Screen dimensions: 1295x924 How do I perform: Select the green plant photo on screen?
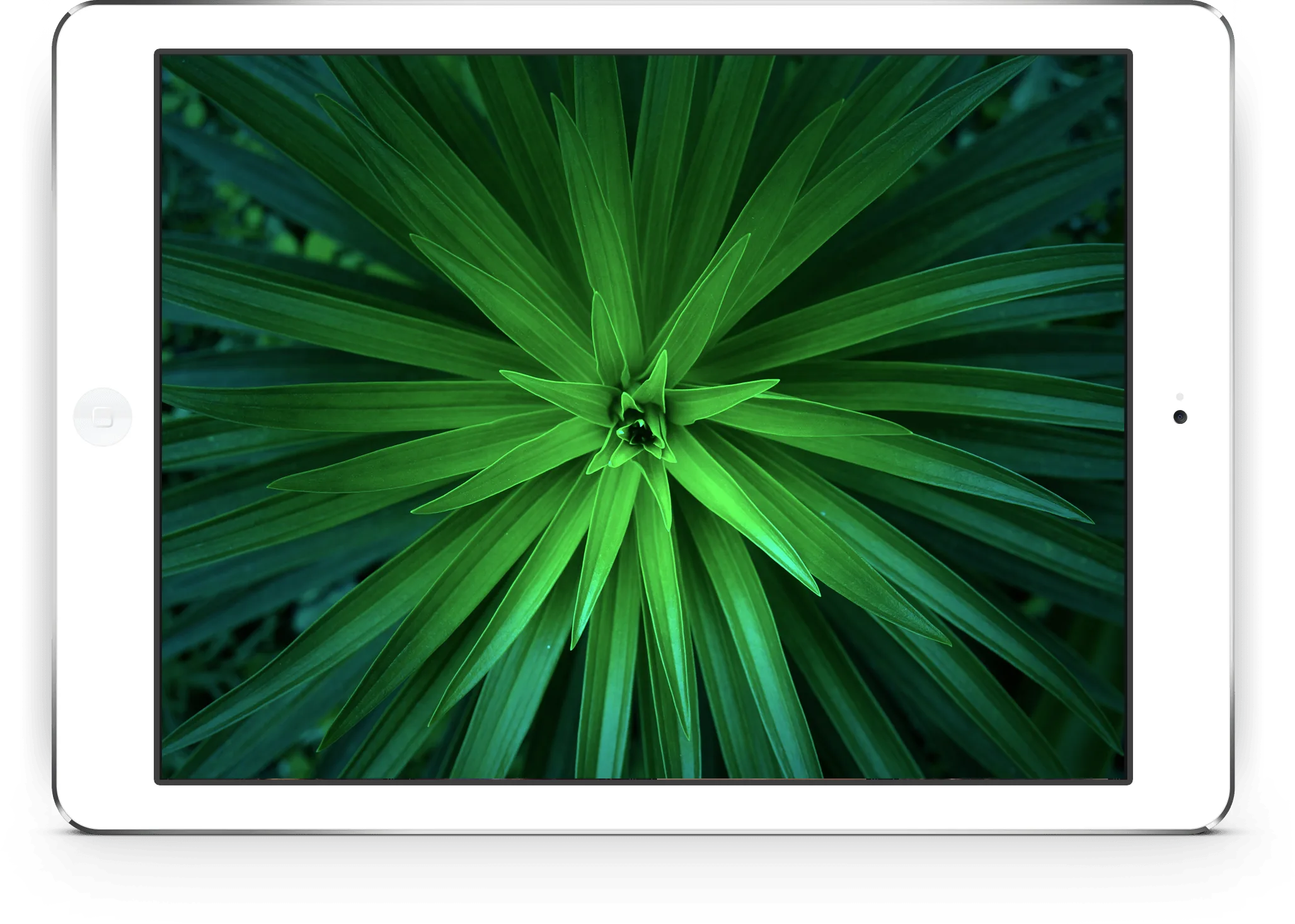click(643, 416)
